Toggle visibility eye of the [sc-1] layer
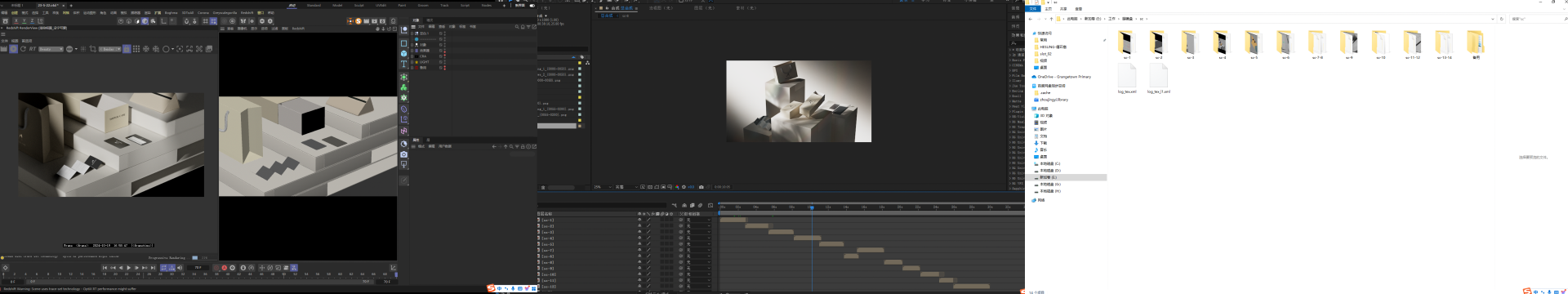The height and width of the screenshot is (294, 1568). [639, 220]
